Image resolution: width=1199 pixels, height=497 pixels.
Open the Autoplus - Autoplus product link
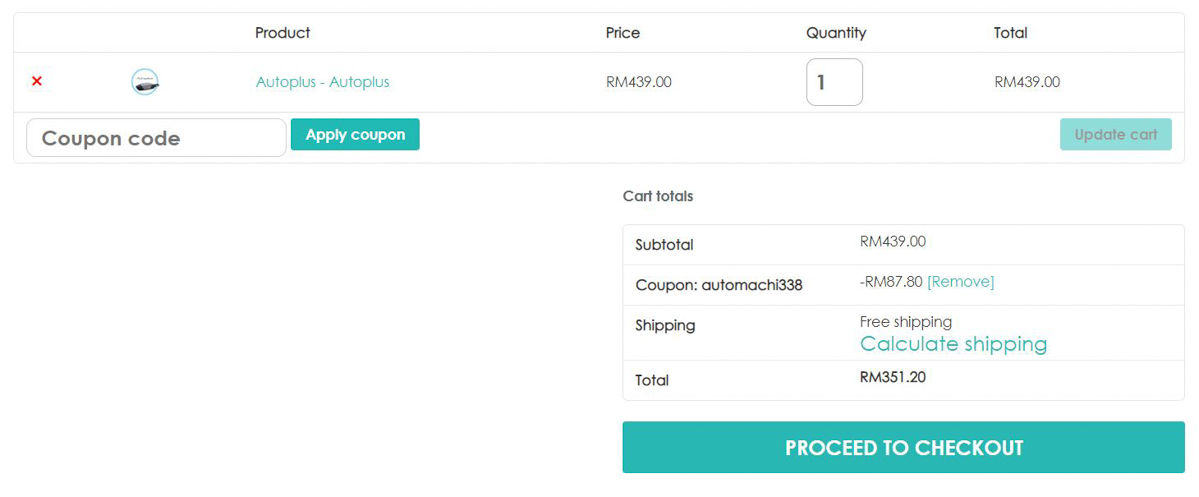322,82
